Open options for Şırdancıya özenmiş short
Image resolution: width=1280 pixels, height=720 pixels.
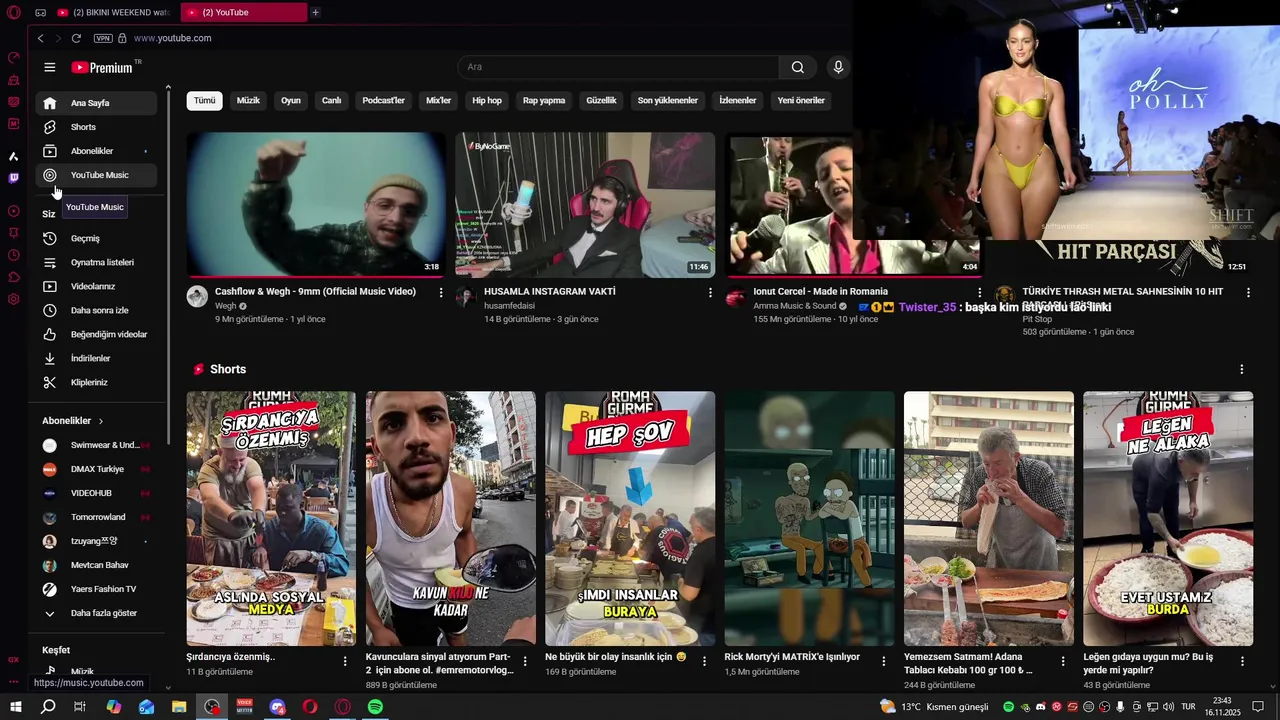pos(346,661)
